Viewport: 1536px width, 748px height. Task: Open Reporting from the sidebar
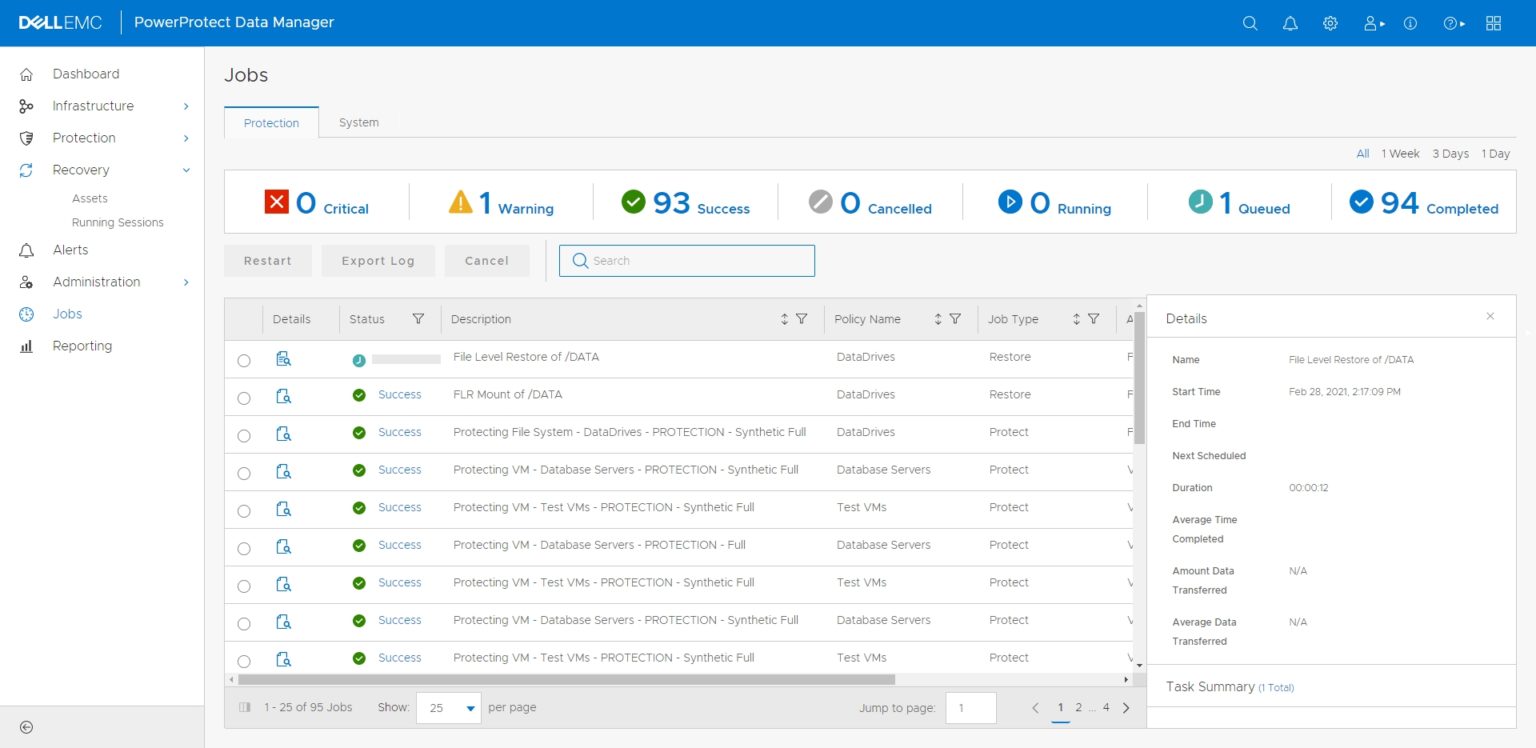point(82,346)
